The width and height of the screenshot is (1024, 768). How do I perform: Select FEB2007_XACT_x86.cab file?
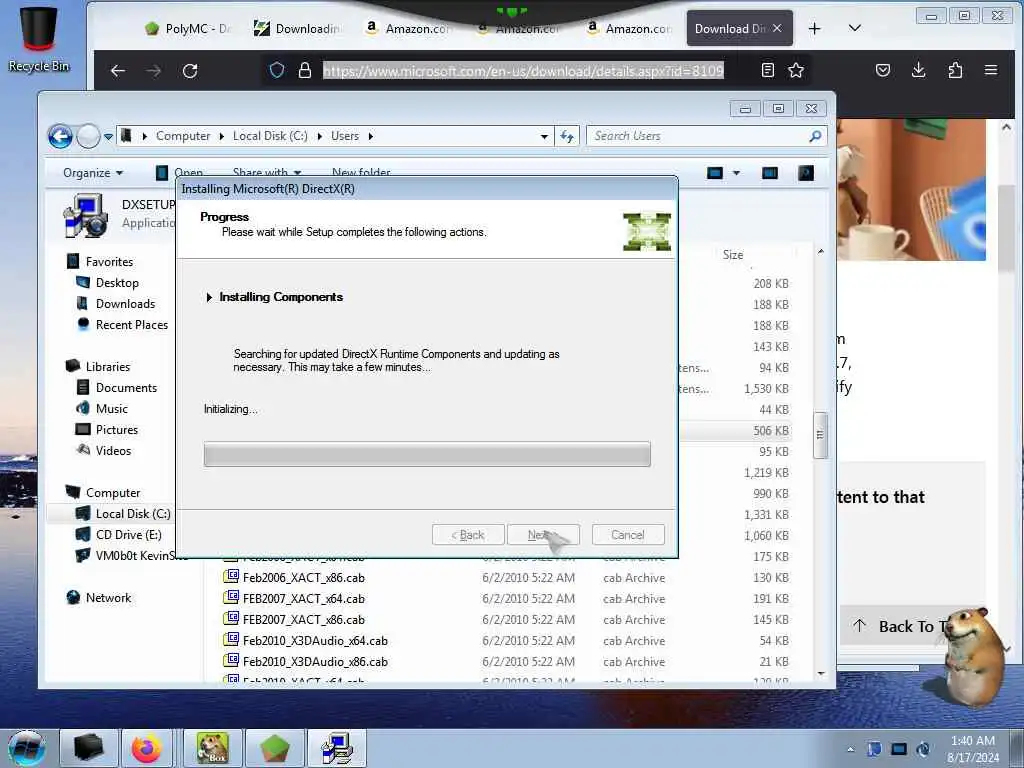point(304,619)
